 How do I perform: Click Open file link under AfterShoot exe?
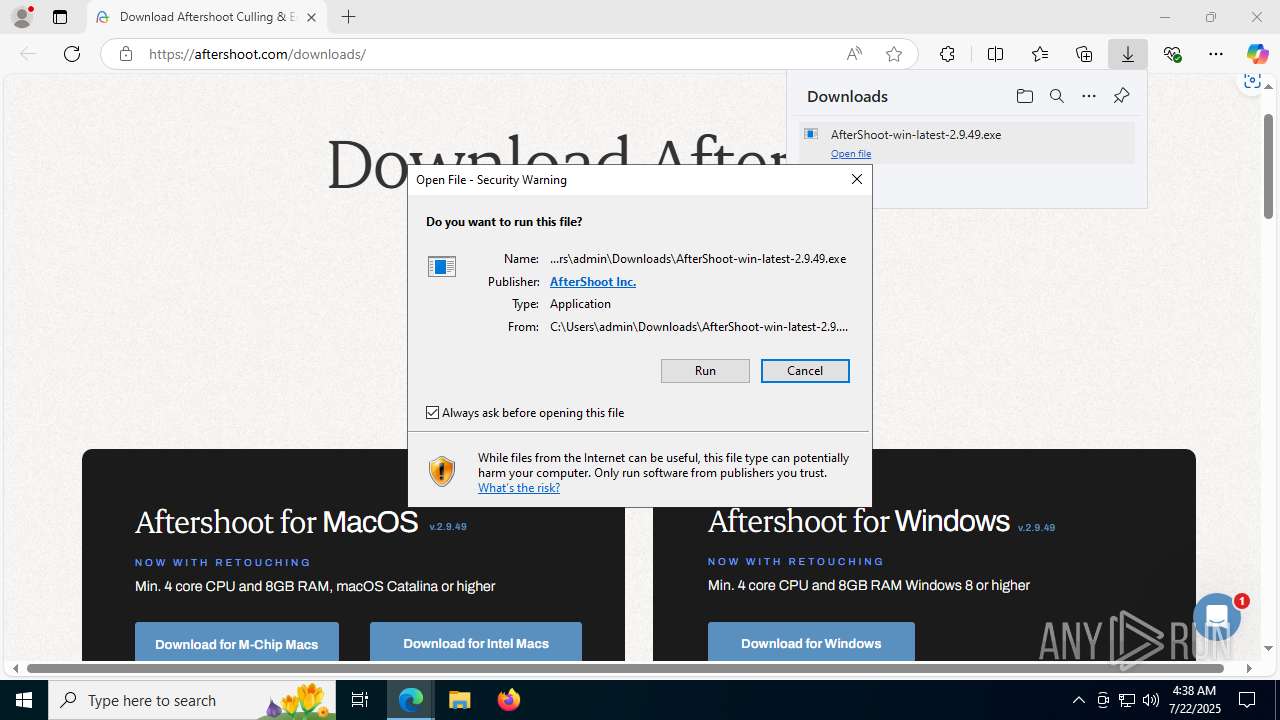coord(851,153)
